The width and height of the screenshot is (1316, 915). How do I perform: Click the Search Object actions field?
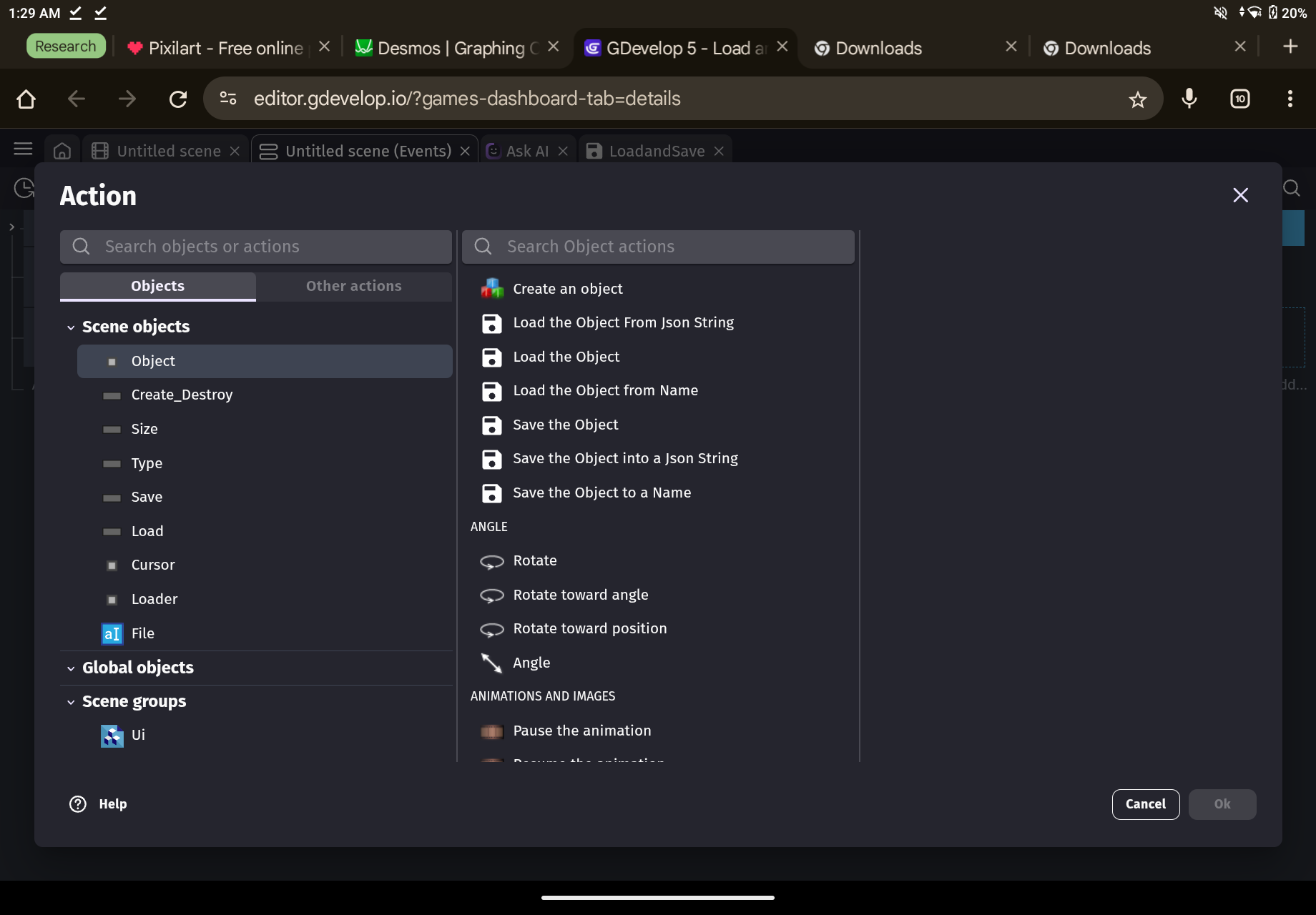658,247
